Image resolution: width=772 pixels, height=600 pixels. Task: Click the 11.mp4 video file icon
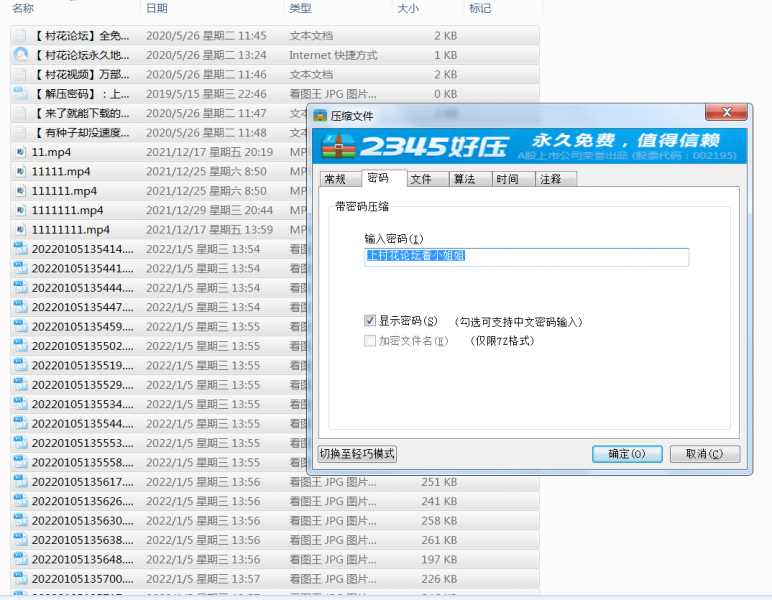coord(20,152)
